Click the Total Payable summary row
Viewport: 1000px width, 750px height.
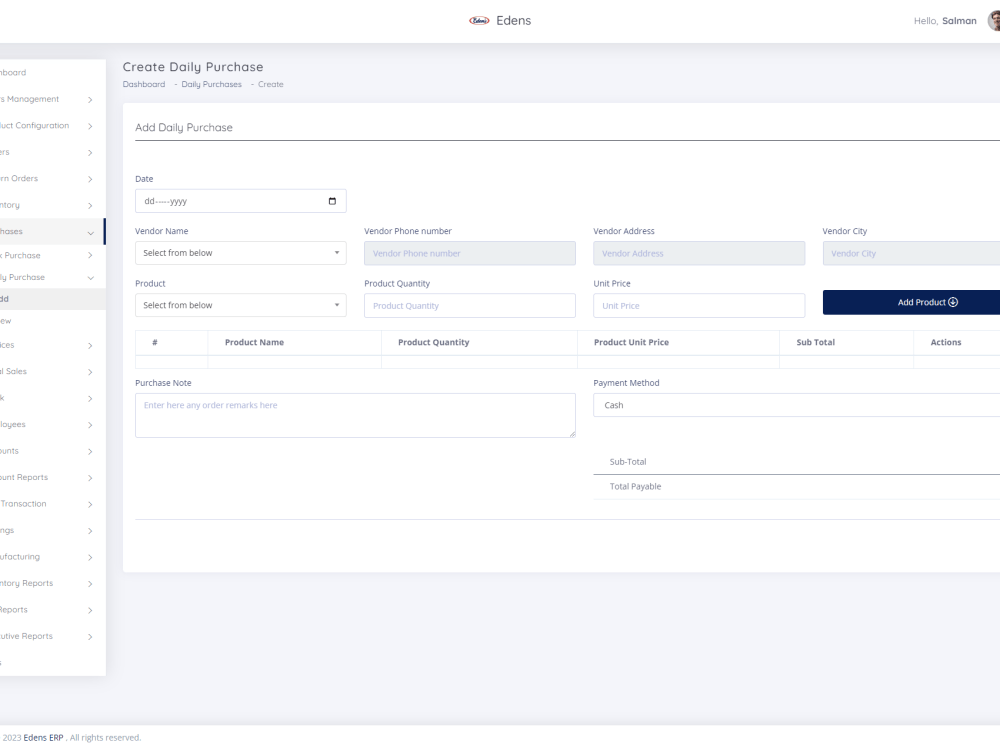coord(797,487)
